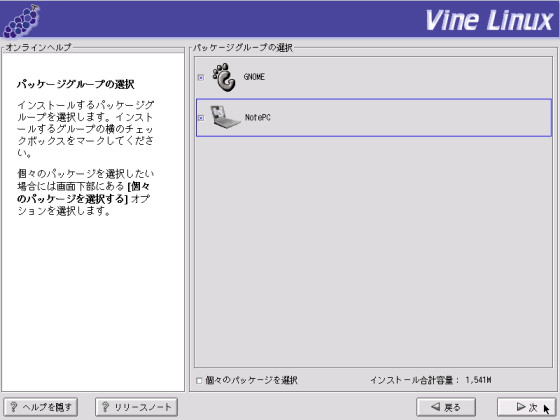Enable 個々のパッケージを選択 checkbox
Viewport: 560px width, 420px height.
click(x=199, y=380)
